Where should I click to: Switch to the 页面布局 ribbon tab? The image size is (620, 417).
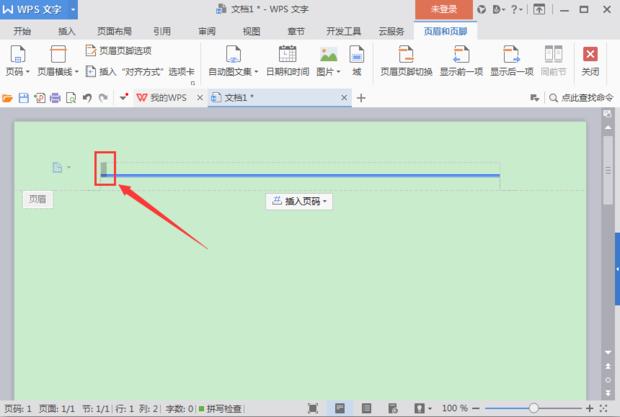click(114, 31)
